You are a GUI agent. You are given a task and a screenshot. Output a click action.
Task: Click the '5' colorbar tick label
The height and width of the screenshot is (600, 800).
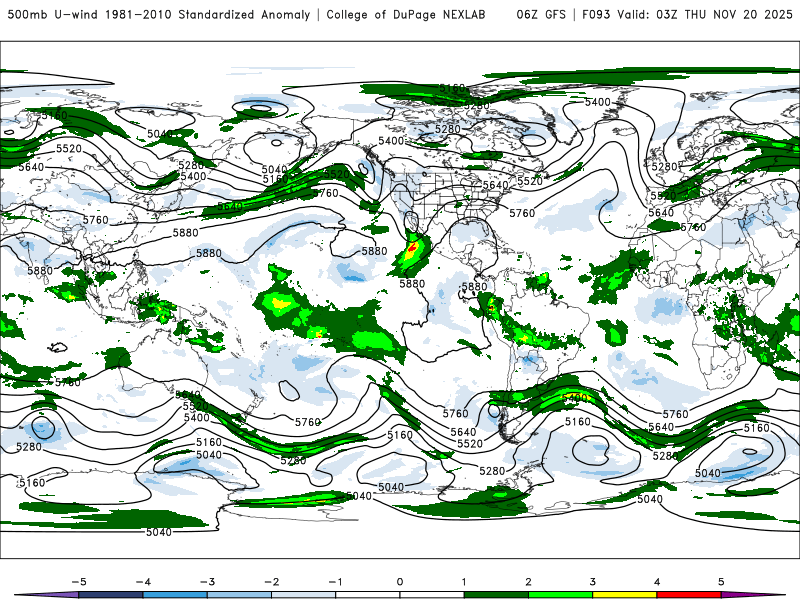(x=721, y=582)
